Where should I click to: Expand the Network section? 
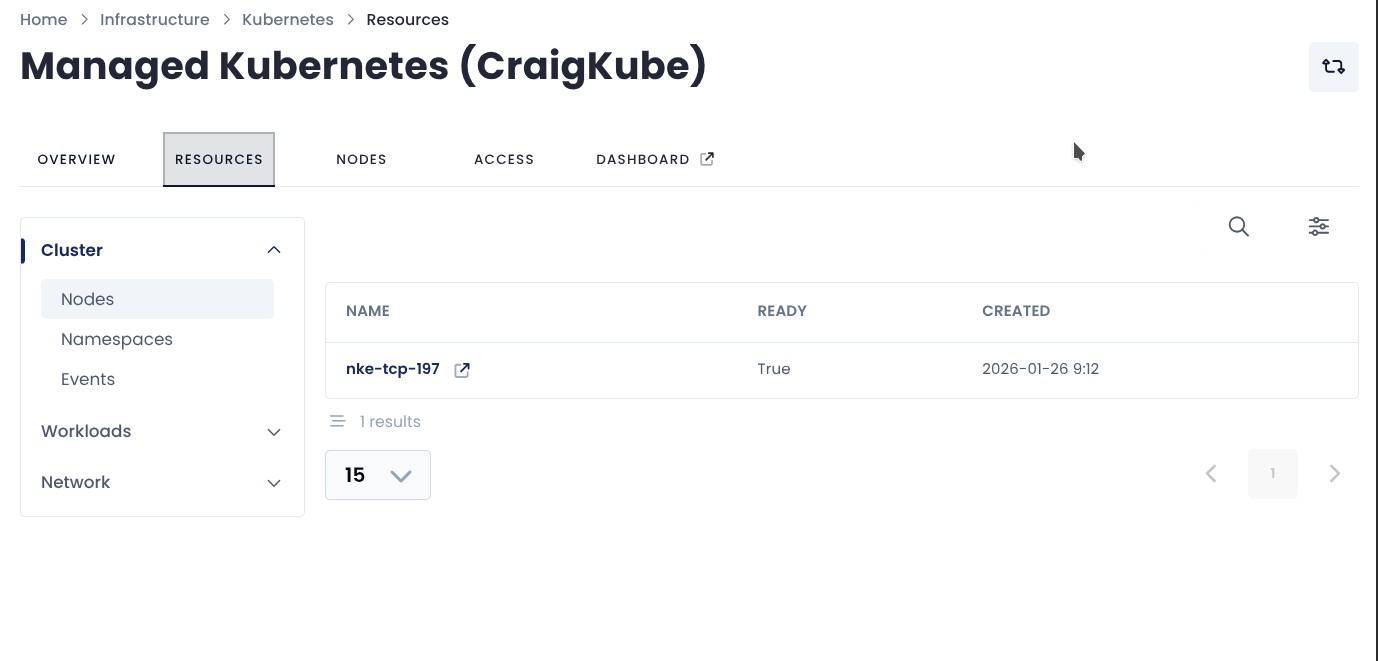click(x=274, y=483)
